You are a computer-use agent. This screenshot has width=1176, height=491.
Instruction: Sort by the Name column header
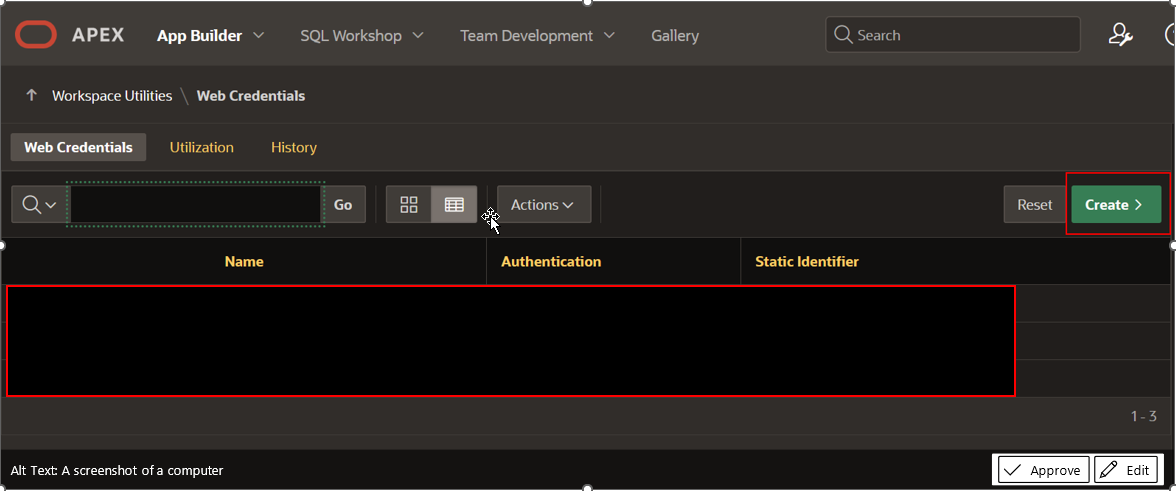tap(244, 262)
